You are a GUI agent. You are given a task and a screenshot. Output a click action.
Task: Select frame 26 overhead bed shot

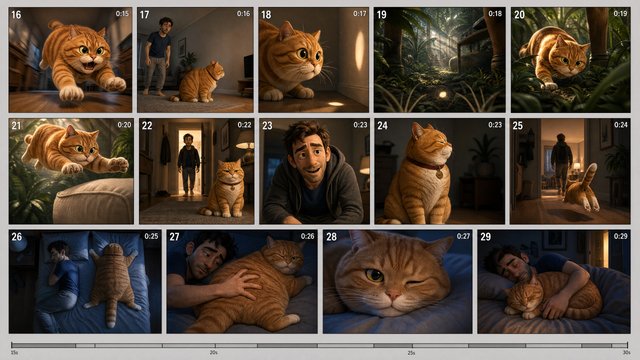(x=85, y=282)
